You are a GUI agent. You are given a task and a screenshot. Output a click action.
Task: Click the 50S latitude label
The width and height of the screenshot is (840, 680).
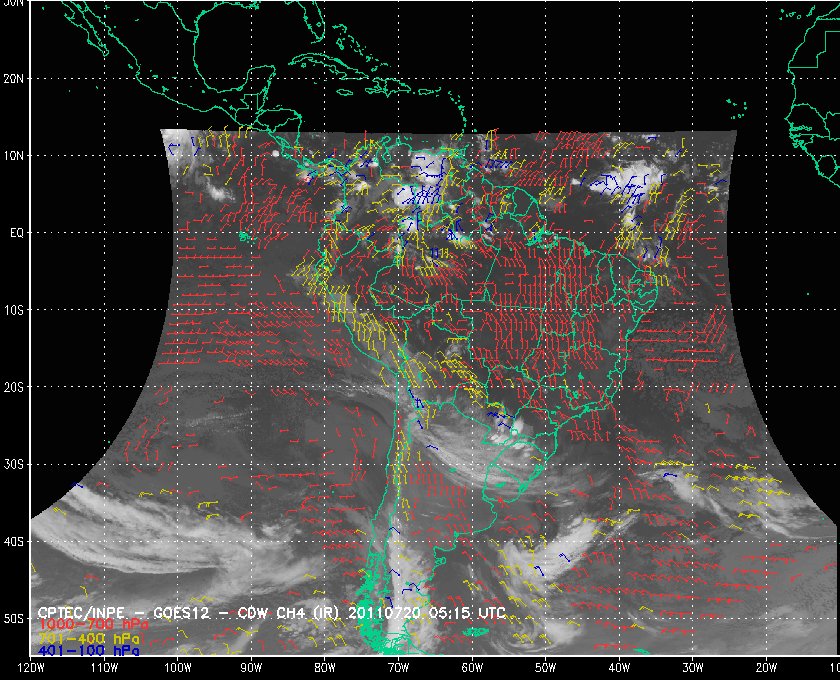pos(13,619)
